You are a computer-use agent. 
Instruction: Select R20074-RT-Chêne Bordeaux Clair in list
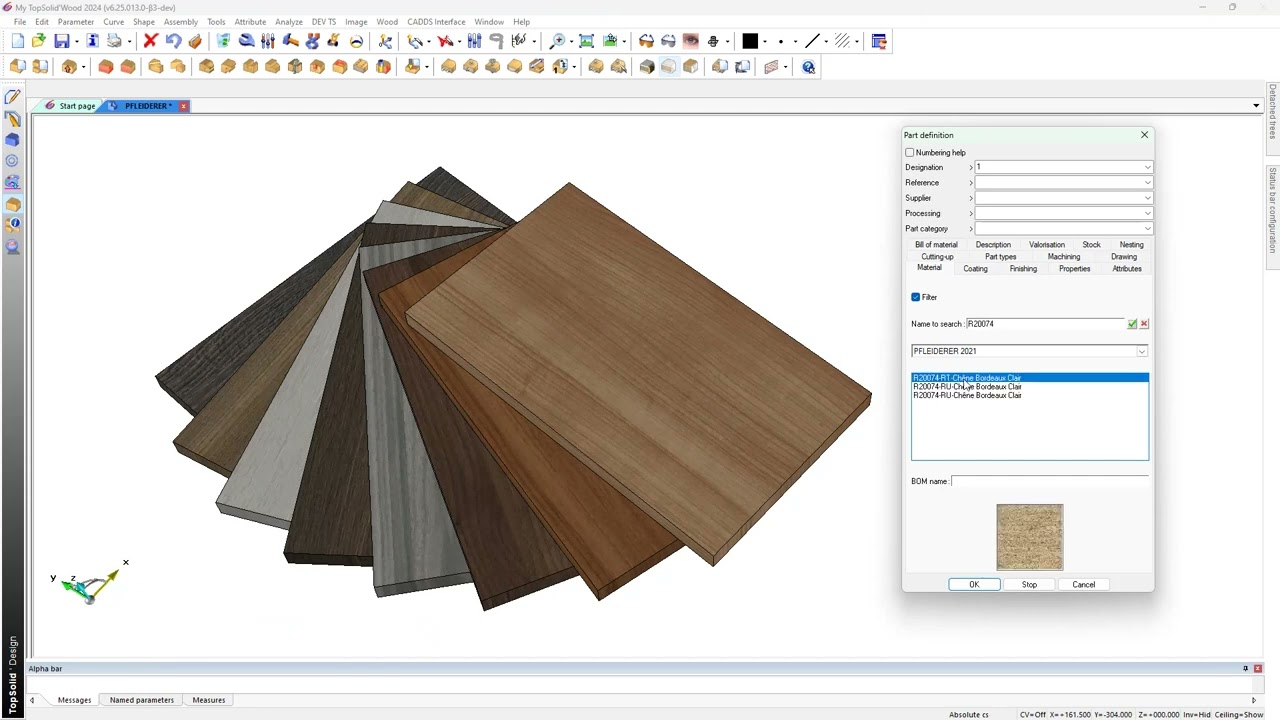coord(1030,378)
